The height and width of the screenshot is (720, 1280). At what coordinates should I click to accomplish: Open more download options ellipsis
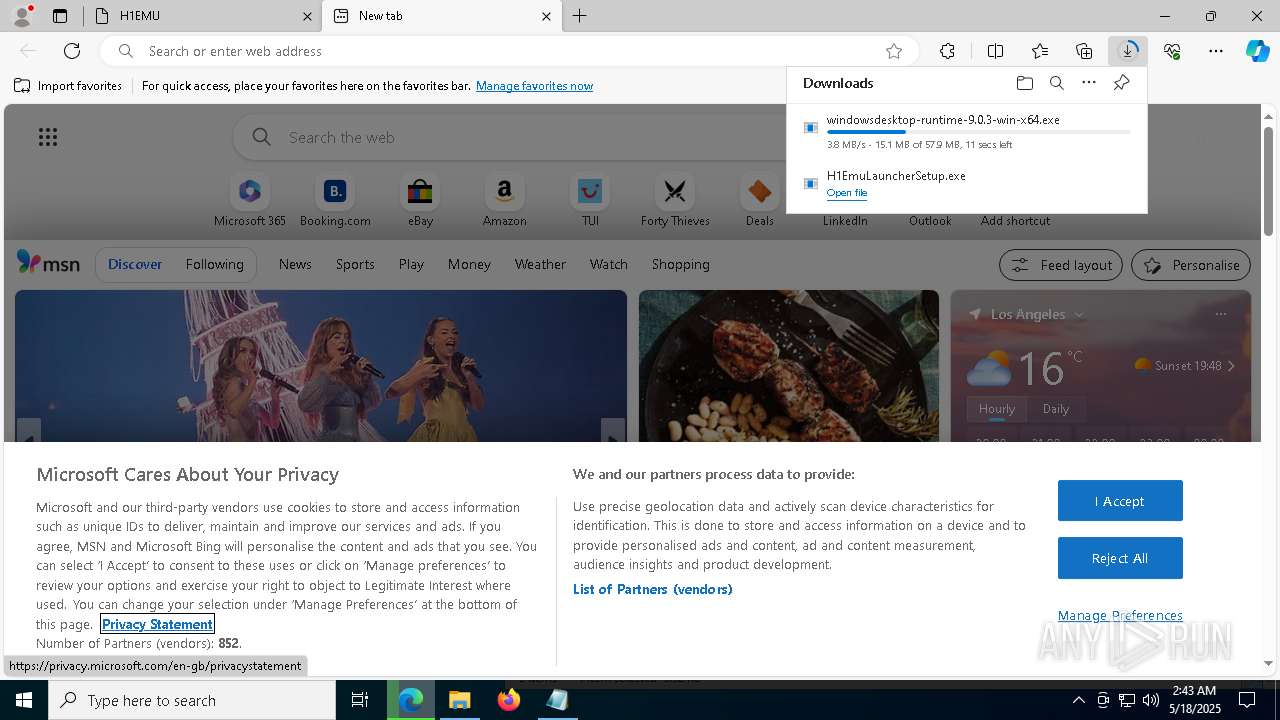[1089, 83]
